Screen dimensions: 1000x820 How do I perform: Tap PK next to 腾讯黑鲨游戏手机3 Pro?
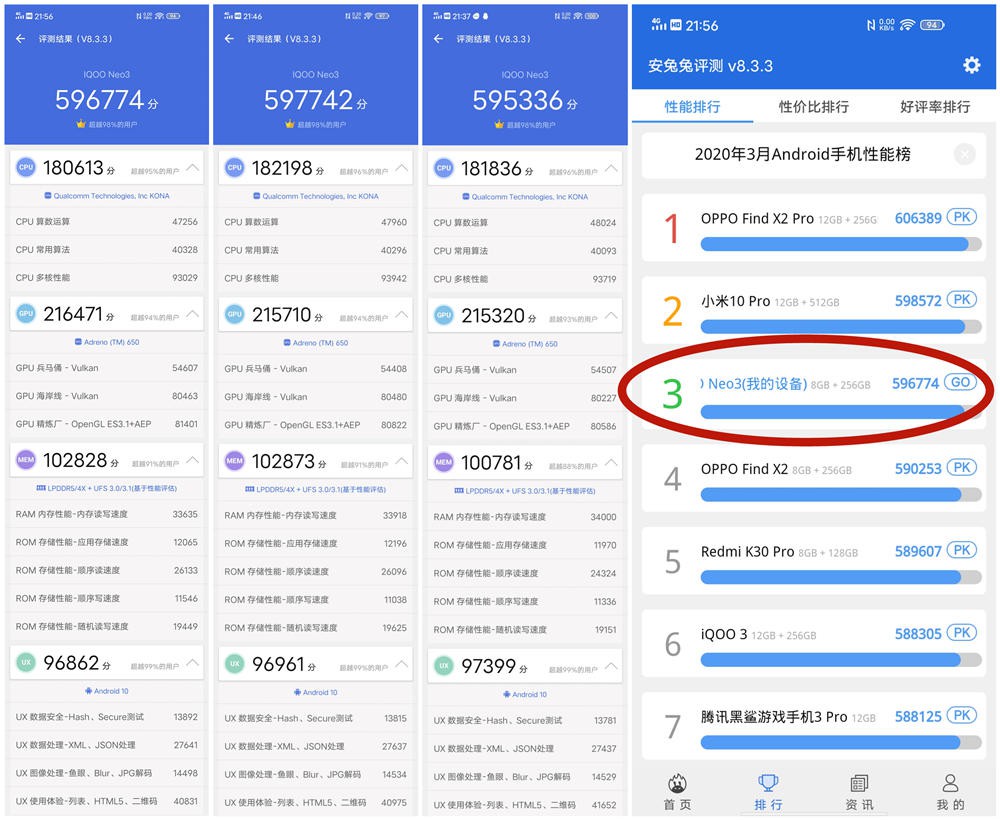point(962,715)
